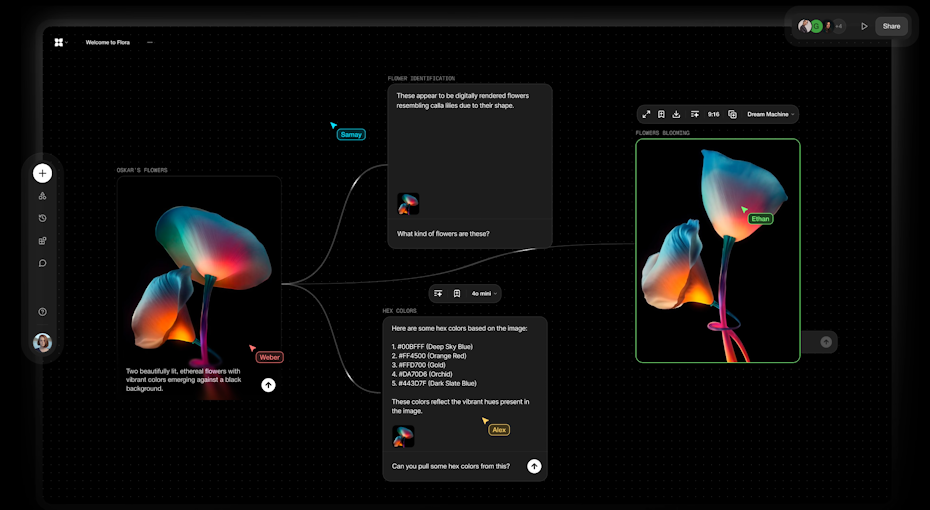930x510 pixels.
Task: Open the blocks library icon in sidebar
Action: (x=42, y=241)
